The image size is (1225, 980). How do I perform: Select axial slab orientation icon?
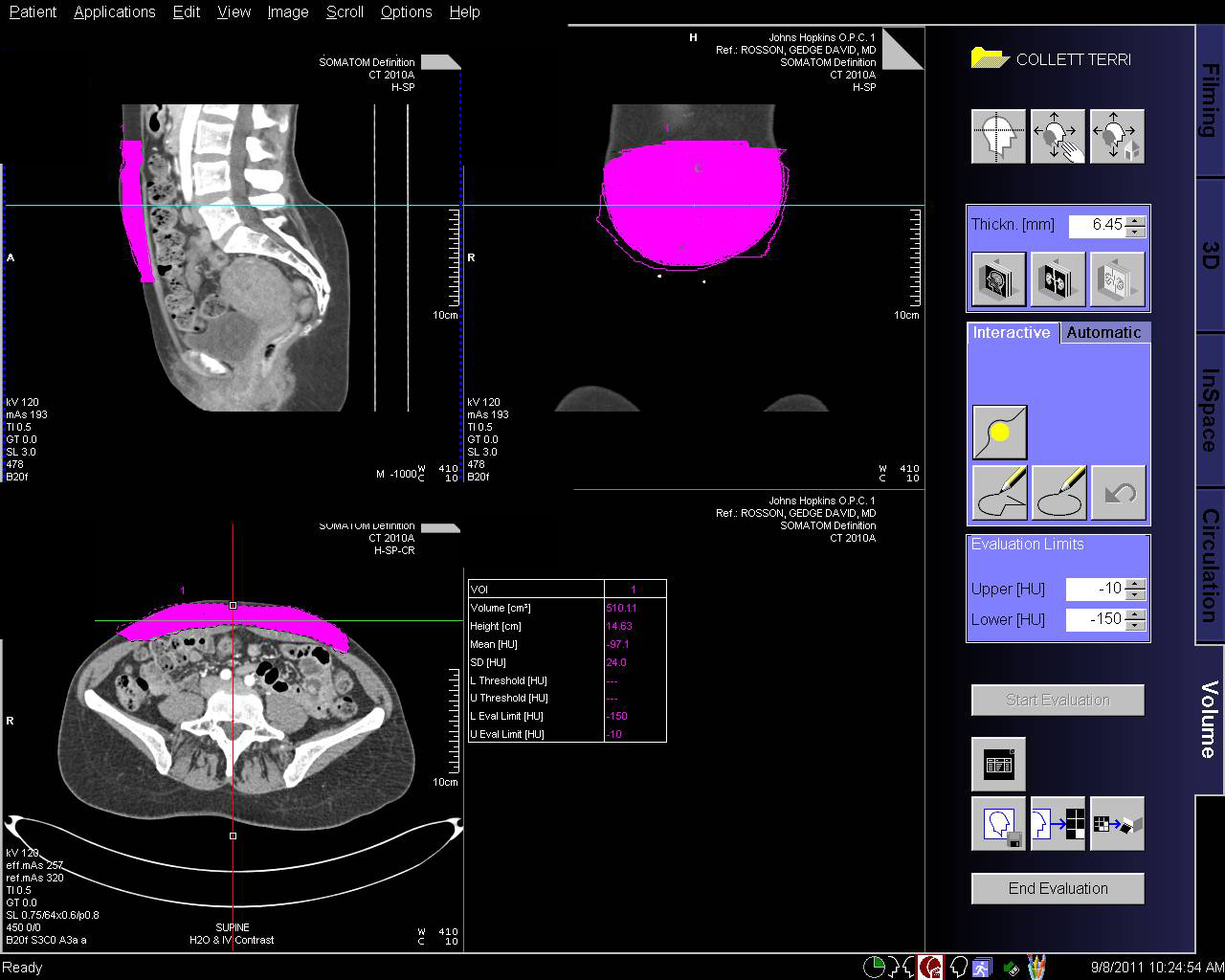pos(1117,279)
